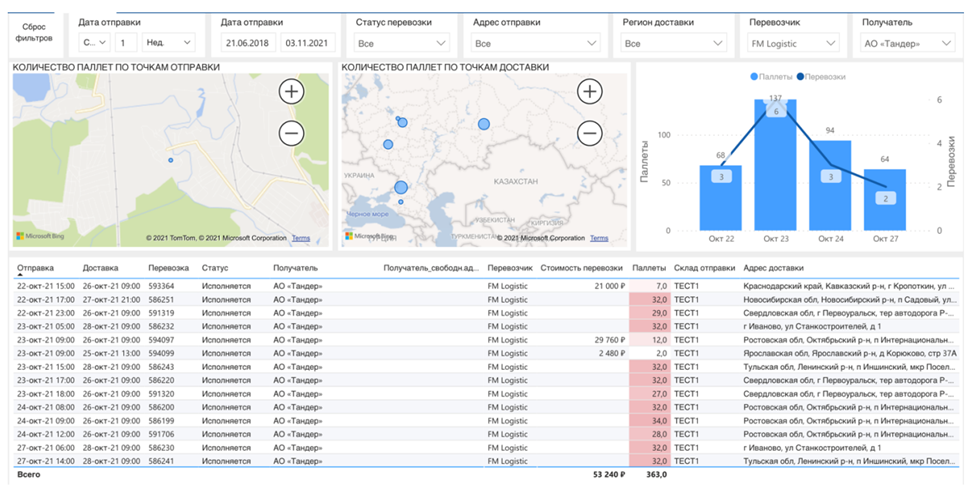Image resolution: width=974 pixels, height=490 pixels.
Task: Edit end date 03.11.2021 field
Action: pos(307,43)
